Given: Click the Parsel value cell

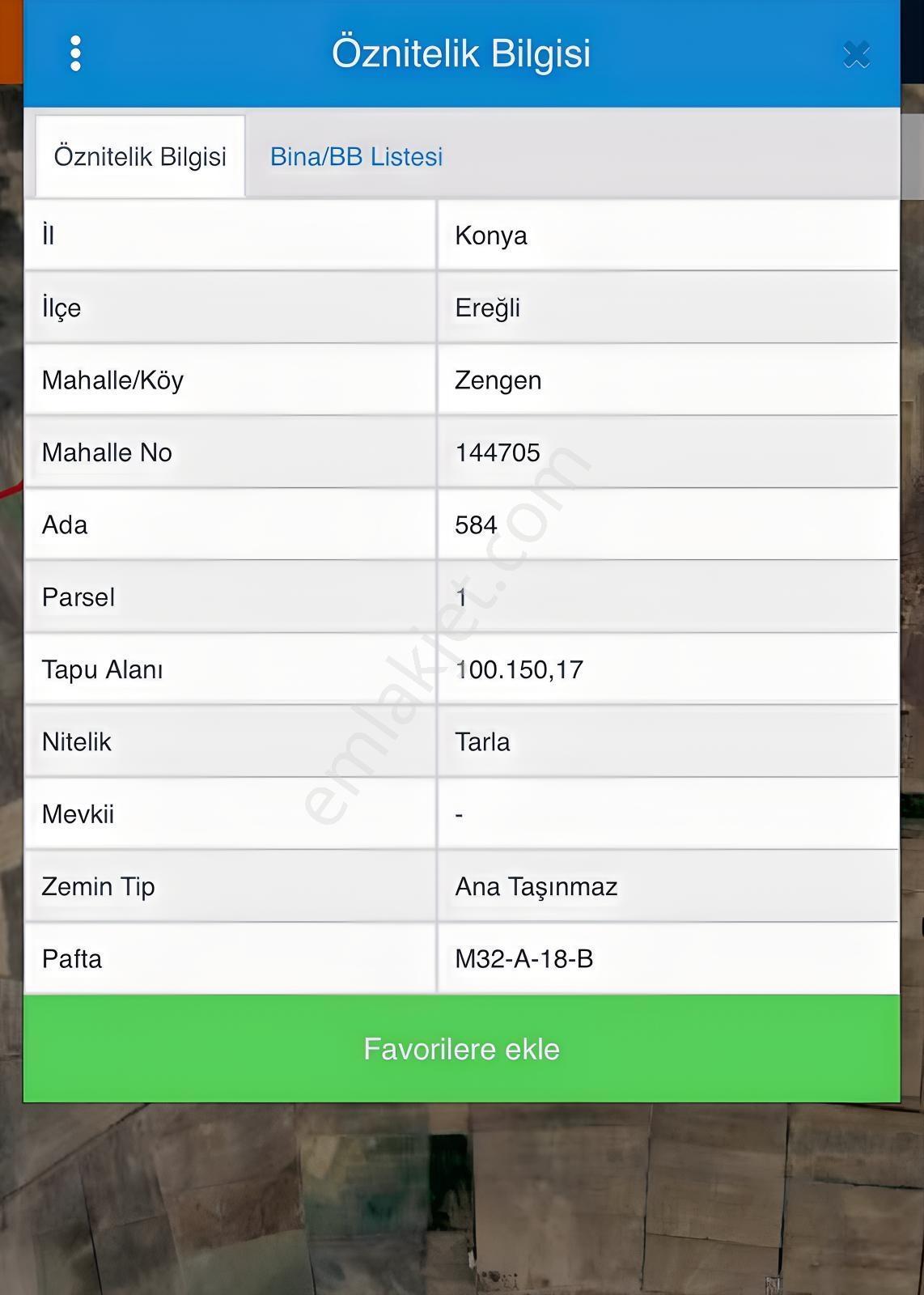Looking at the screenshot, I should [668, 597].
